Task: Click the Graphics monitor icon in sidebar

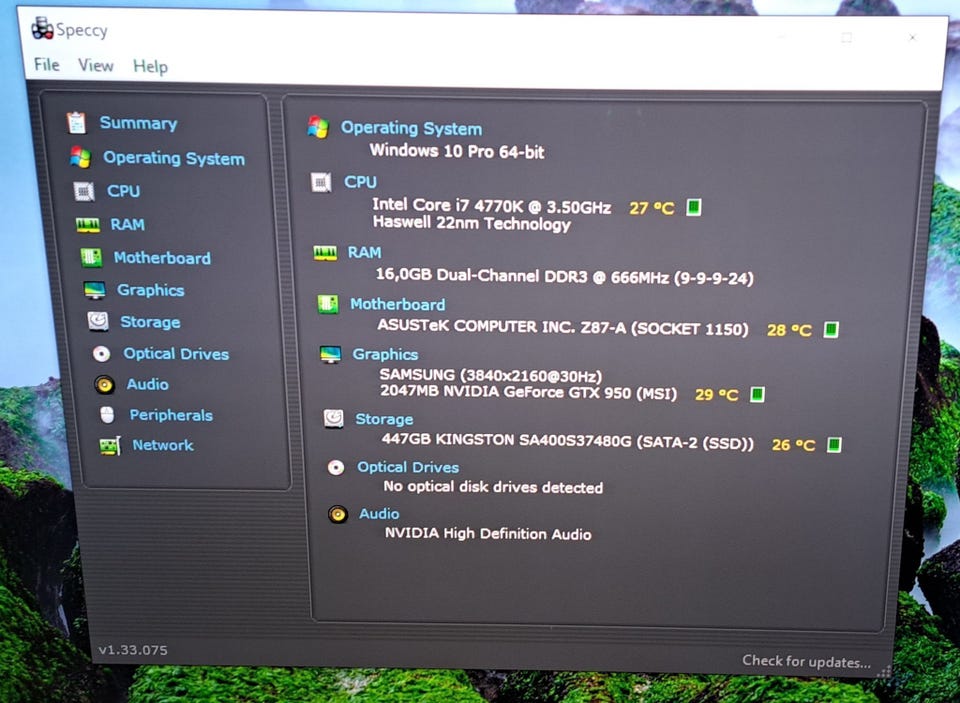Action: (95, 290)
